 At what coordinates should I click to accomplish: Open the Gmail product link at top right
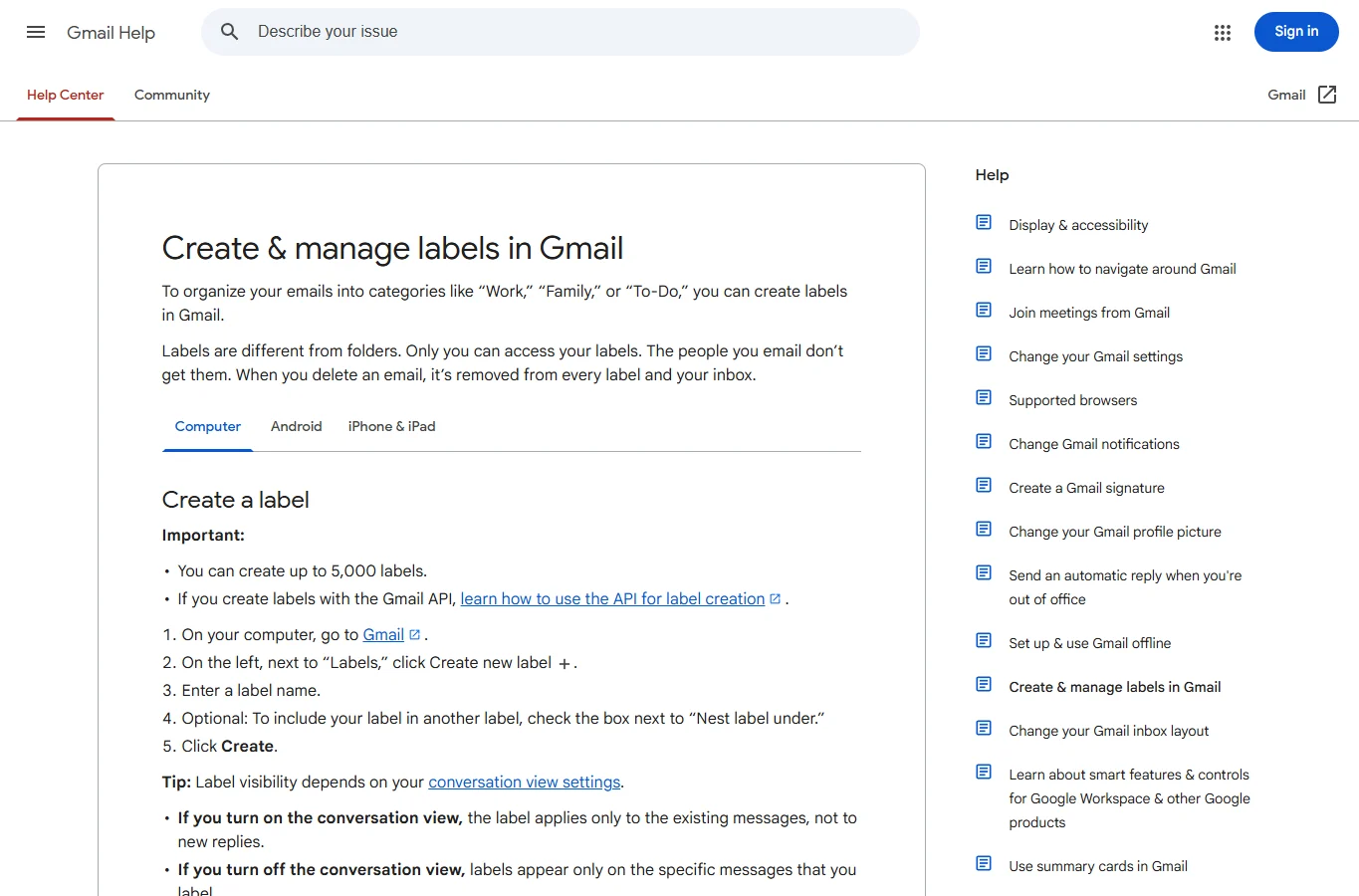[x=1286, y=95]
